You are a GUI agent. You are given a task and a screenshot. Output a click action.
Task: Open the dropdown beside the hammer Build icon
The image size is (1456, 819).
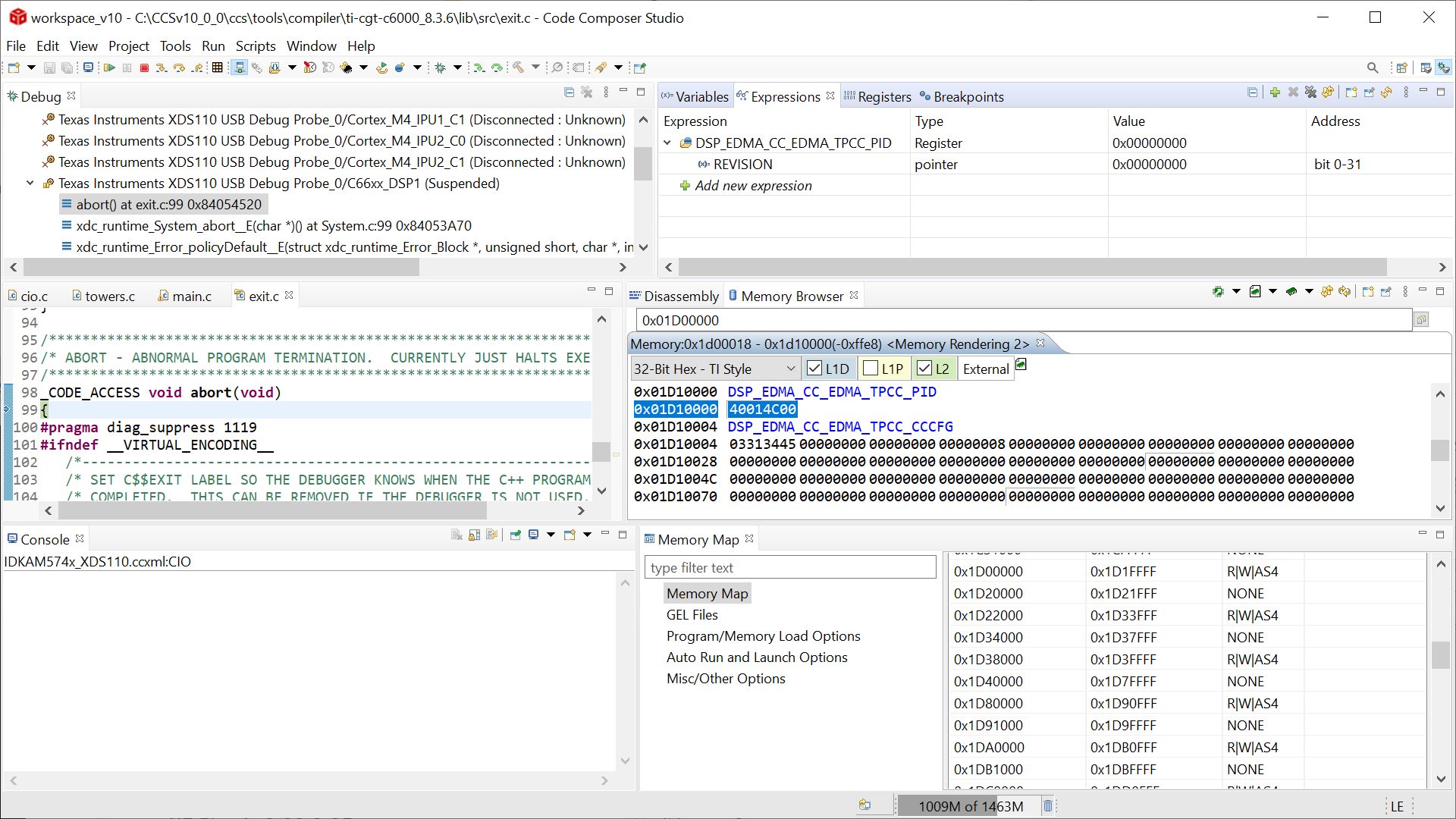[x=535, y=68]
